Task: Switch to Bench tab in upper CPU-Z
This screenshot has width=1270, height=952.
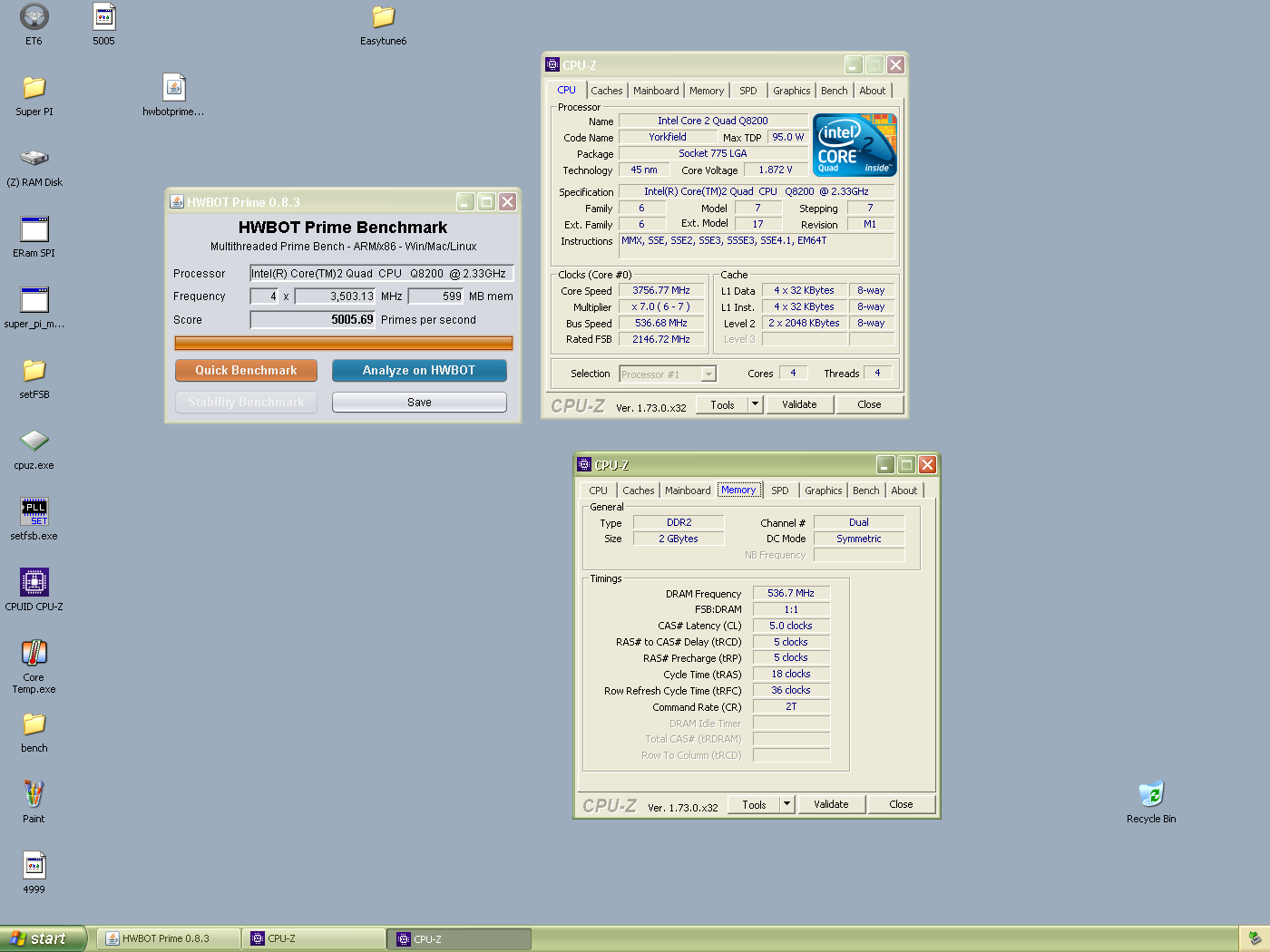Action: (x=834, y=91)
